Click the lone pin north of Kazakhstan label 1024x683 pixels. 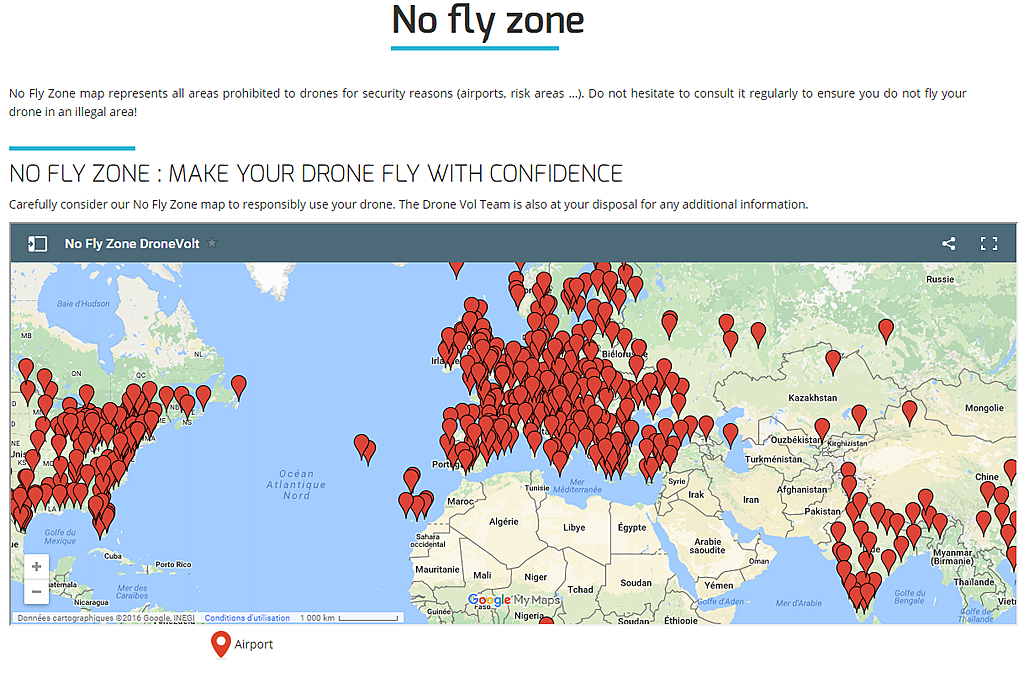[x=833, y=362]
